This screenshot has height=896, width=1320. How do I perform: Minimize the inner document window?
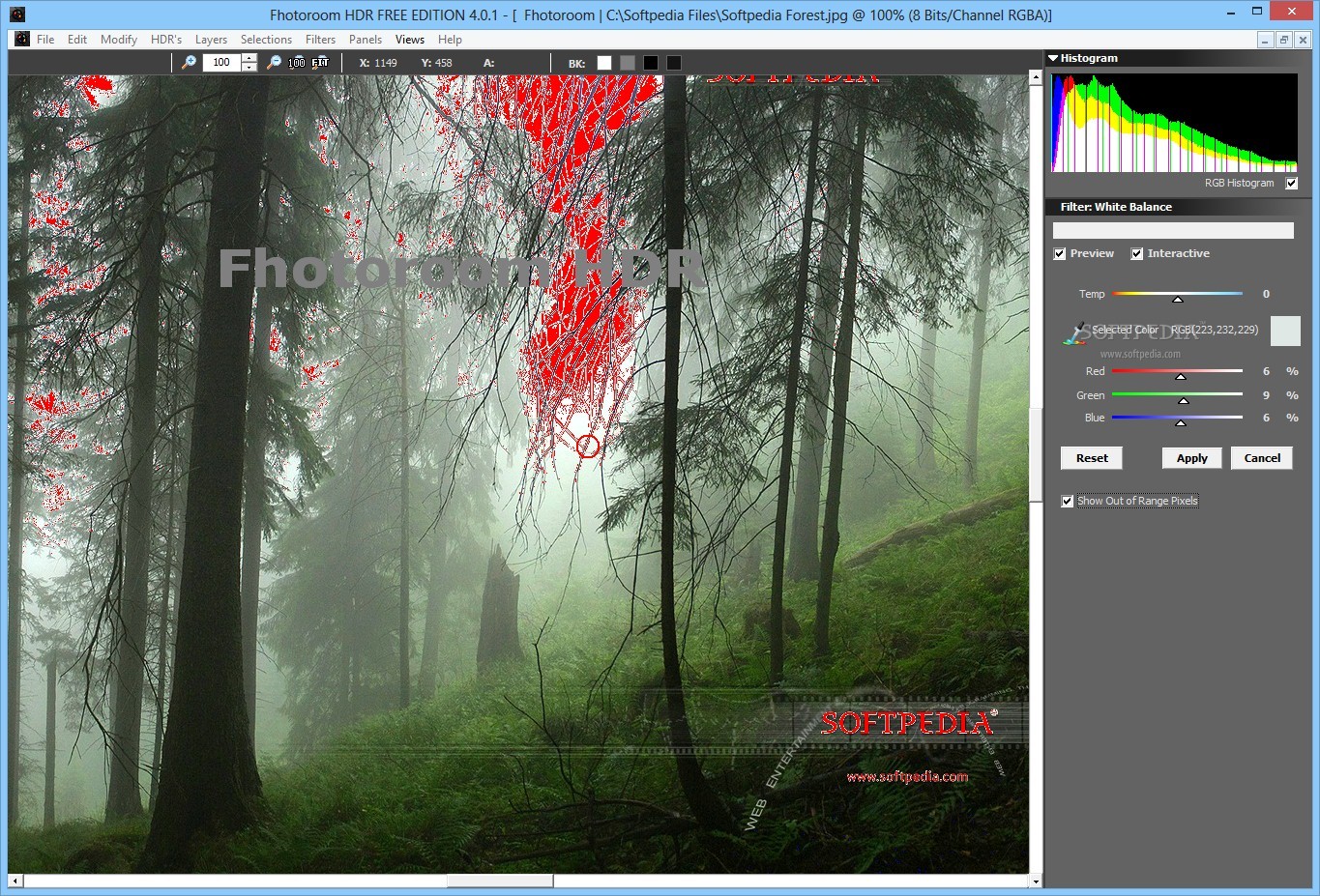(1265, 40)
